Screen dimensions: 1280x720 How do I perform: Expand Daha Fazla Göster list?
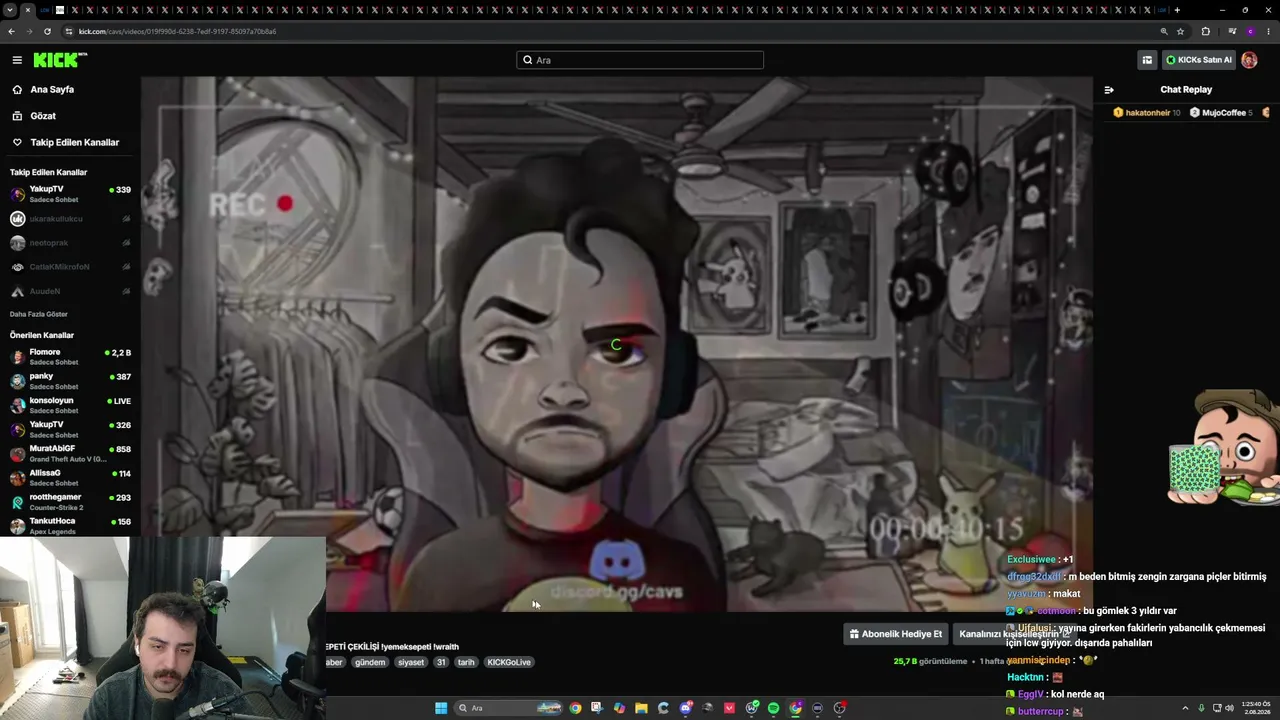[x=39, y=314]
